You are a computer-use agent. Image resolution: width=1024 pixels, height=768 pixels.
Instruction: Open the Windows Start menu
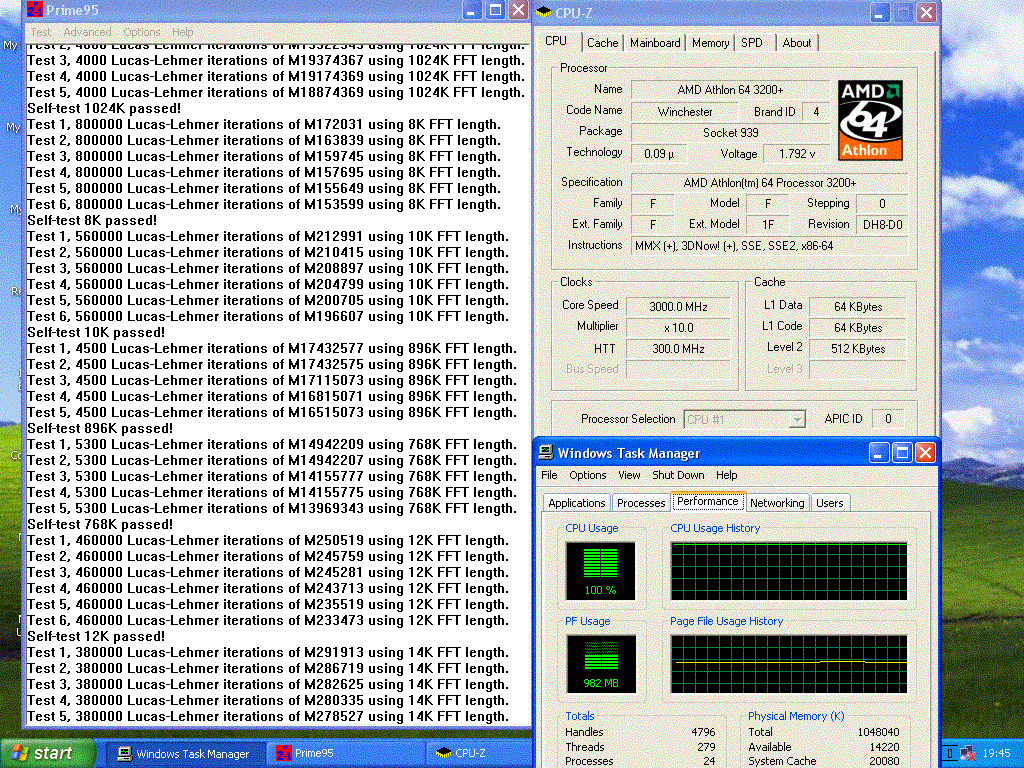(42, 753)
